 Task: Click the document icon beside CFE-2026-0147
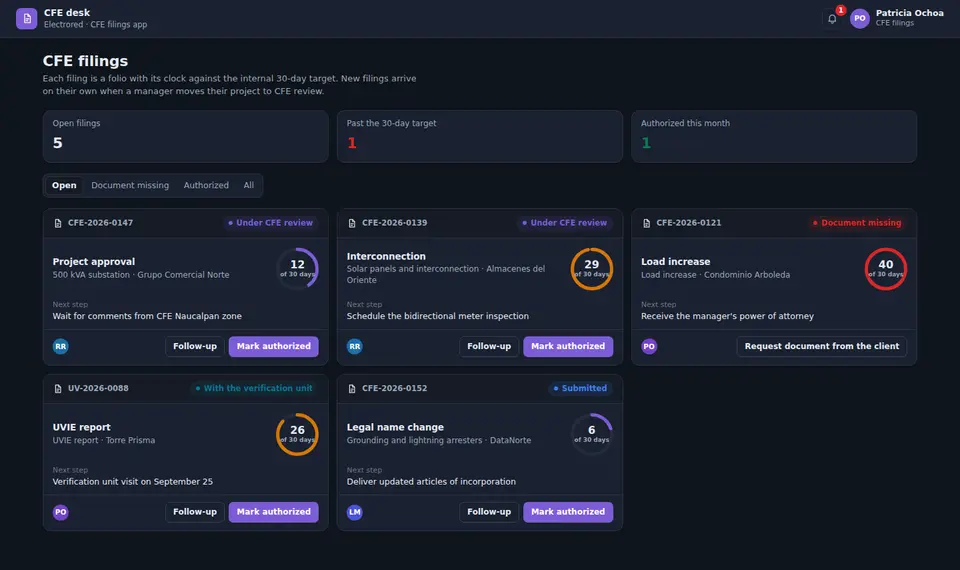pos(58,223)
